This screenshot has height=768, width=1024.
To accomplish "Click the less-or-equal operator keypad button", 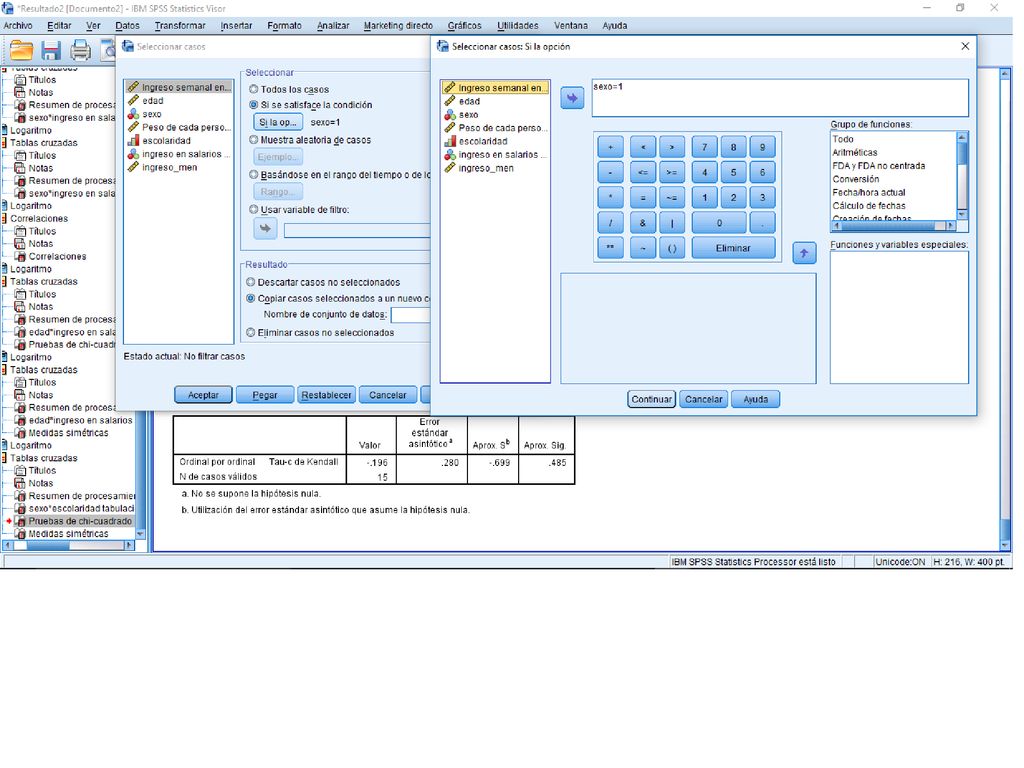I will pyautogui.click(x=643, y=172).
